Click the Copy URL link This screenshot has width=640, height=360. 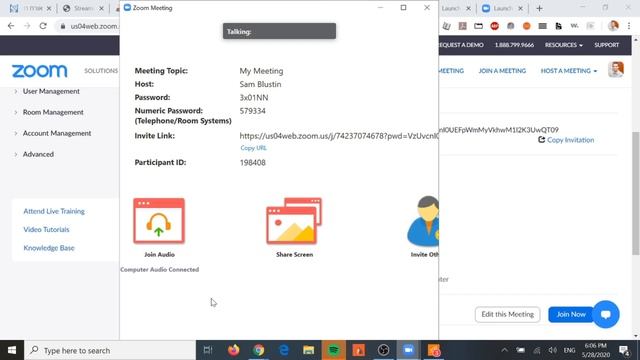click(253, 148)
